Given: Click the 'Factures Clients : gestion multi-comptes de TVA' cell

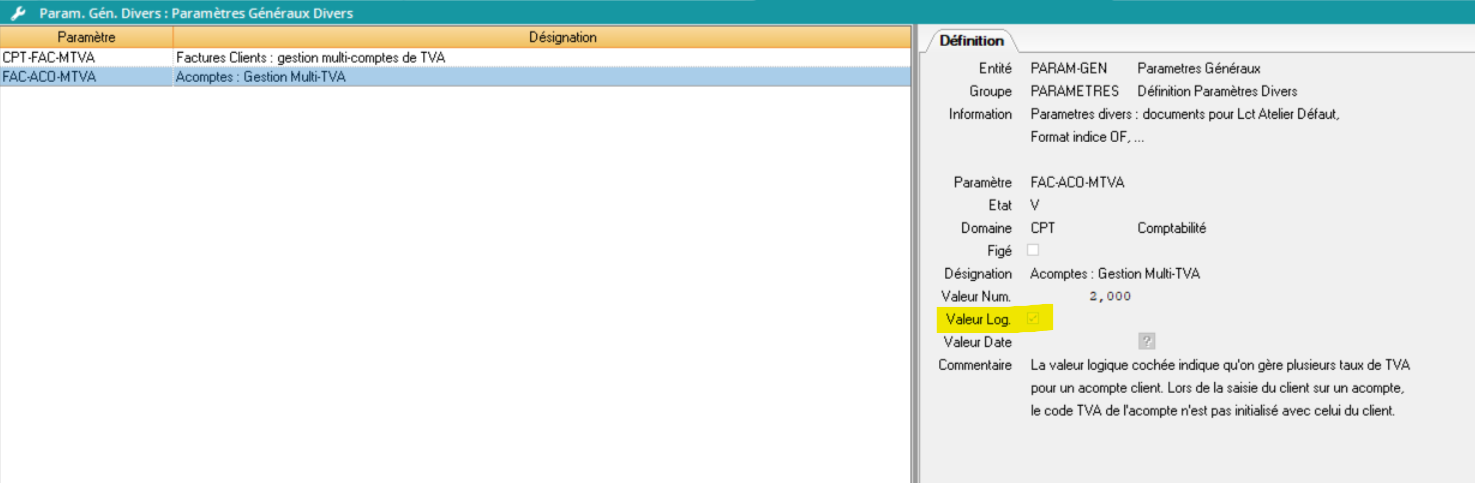Looking at the screenshot, I should (310, 58).
